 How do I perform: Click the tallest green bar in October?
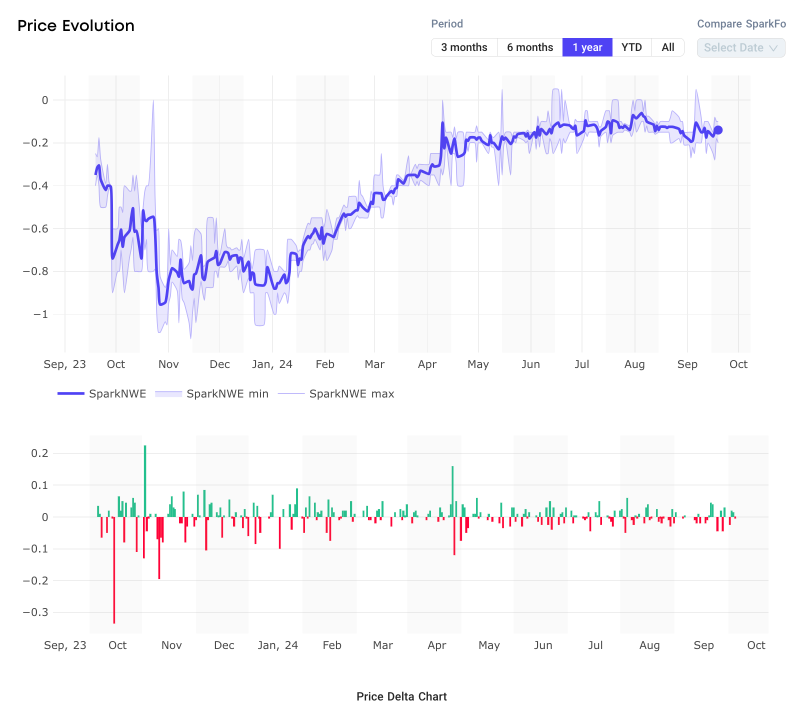pyautogui.click(x=145, y=481)
